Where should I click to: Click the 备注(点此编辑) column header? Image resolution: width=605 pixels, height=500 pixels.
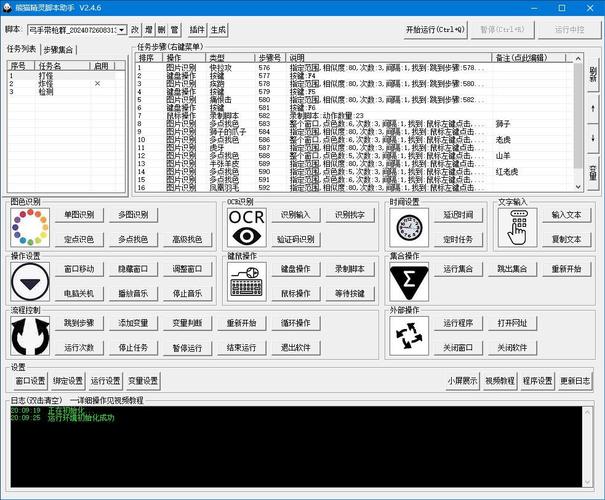pyautogui.click(x=529, y=58)
